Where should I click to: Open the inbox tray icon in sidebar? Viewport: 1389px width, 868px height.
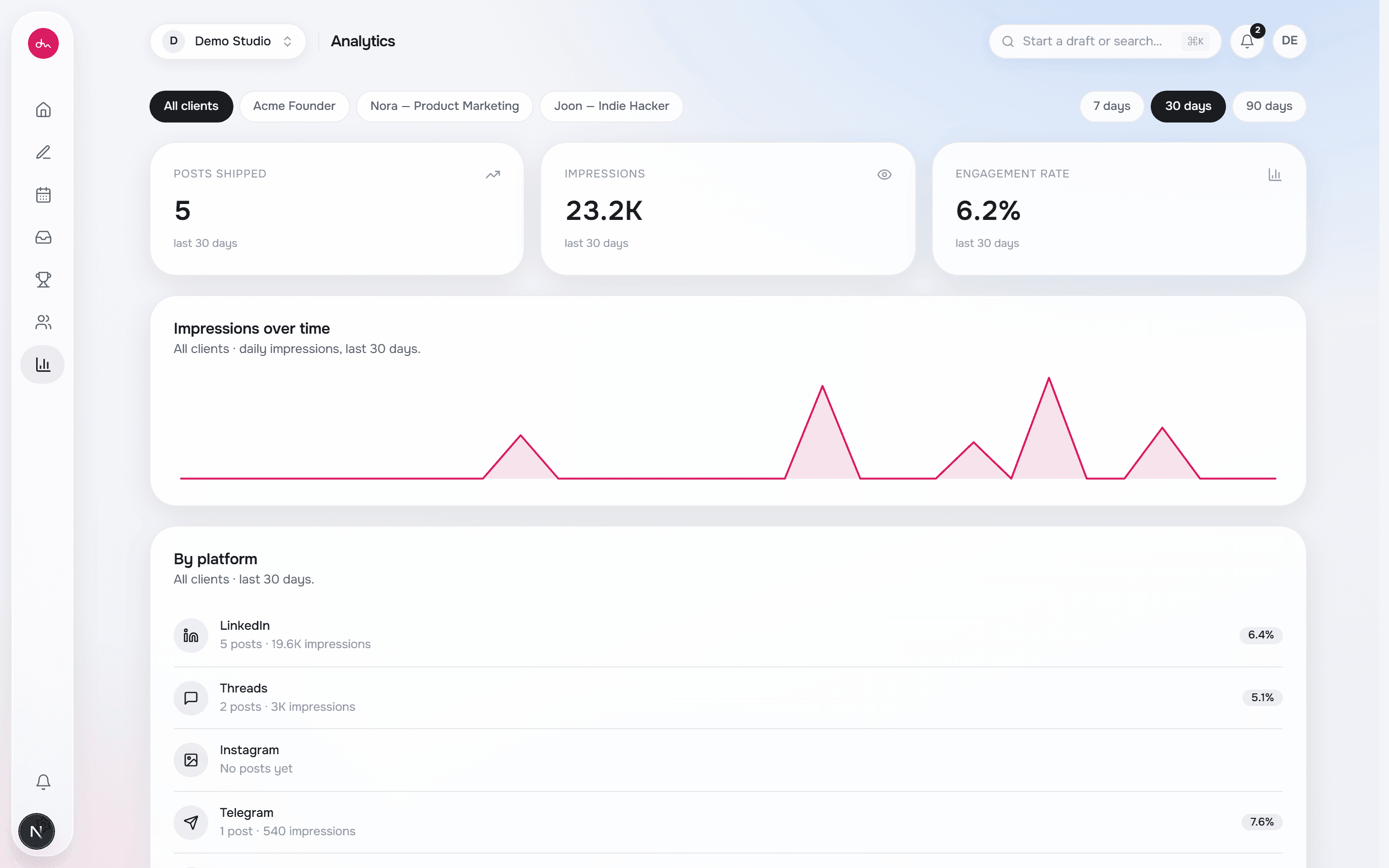[x=43, y=237]
